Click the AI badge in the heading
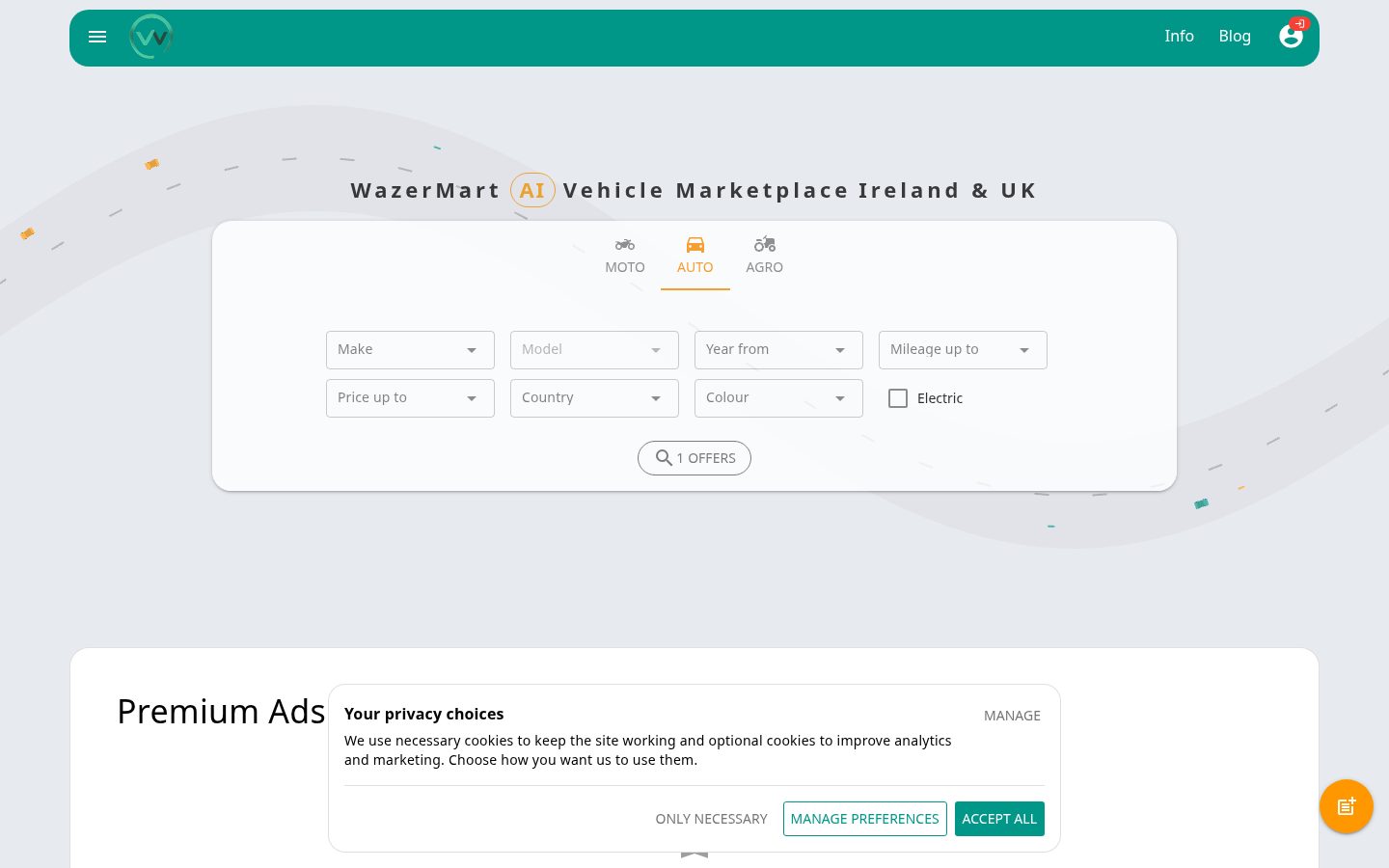 coord(532,190)
